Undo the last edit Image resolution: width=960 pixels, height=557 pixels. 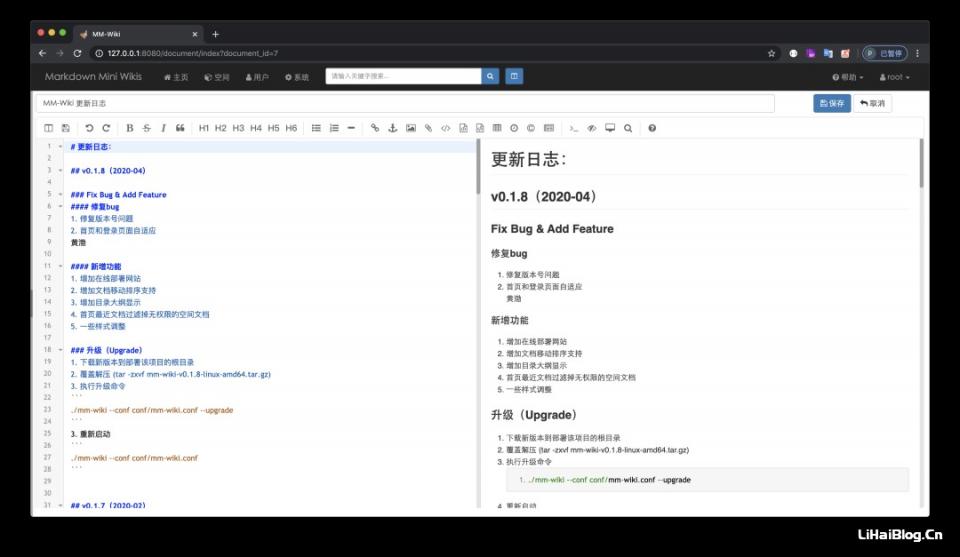pyautogui.click(x=89, y=128)
